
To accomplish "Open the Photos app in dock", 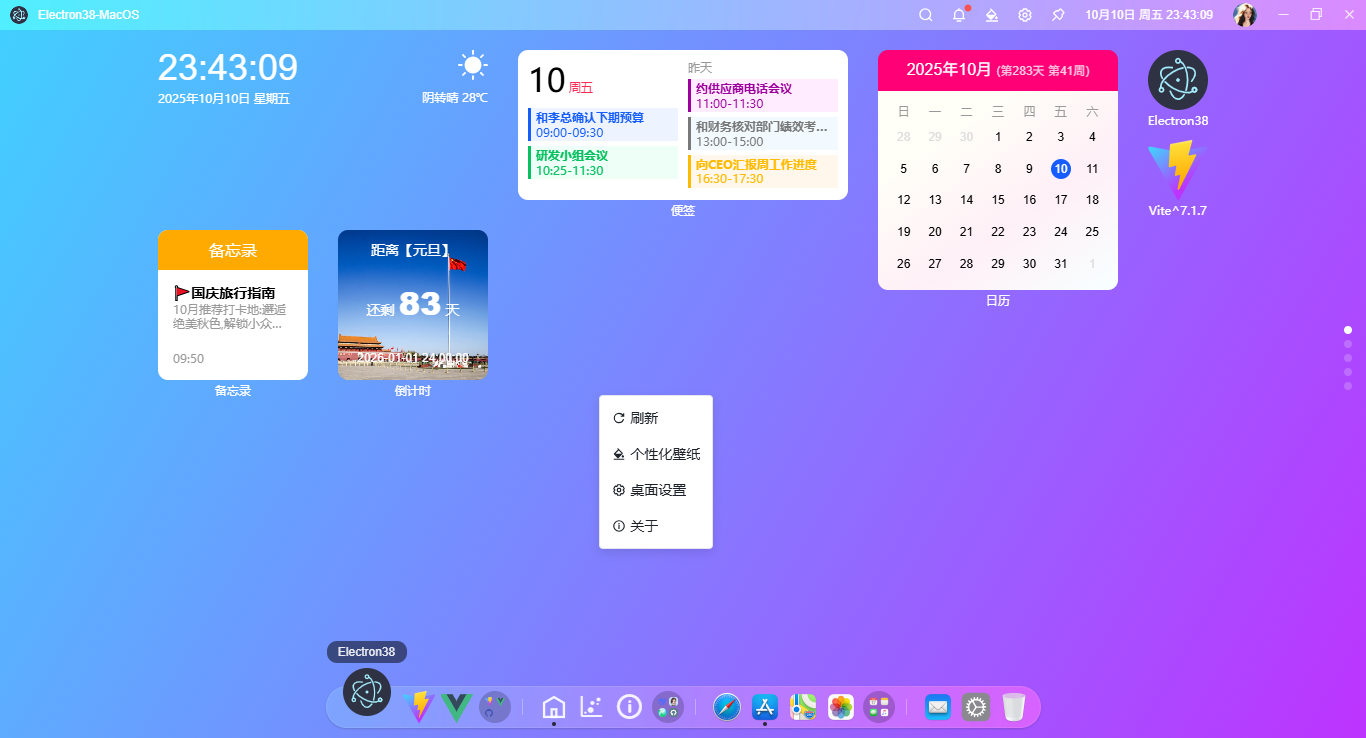I will 841,707.
